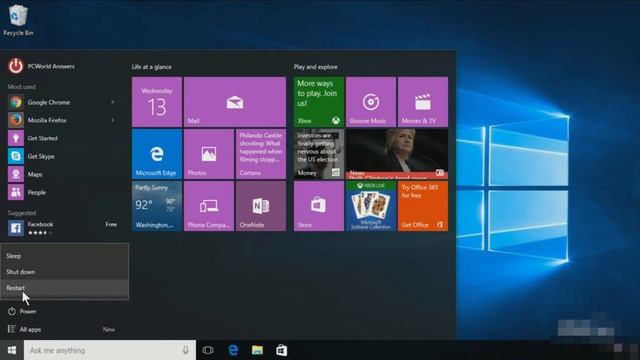
Task: Open the Weather tile for Washington
Action: click(157, 206)
